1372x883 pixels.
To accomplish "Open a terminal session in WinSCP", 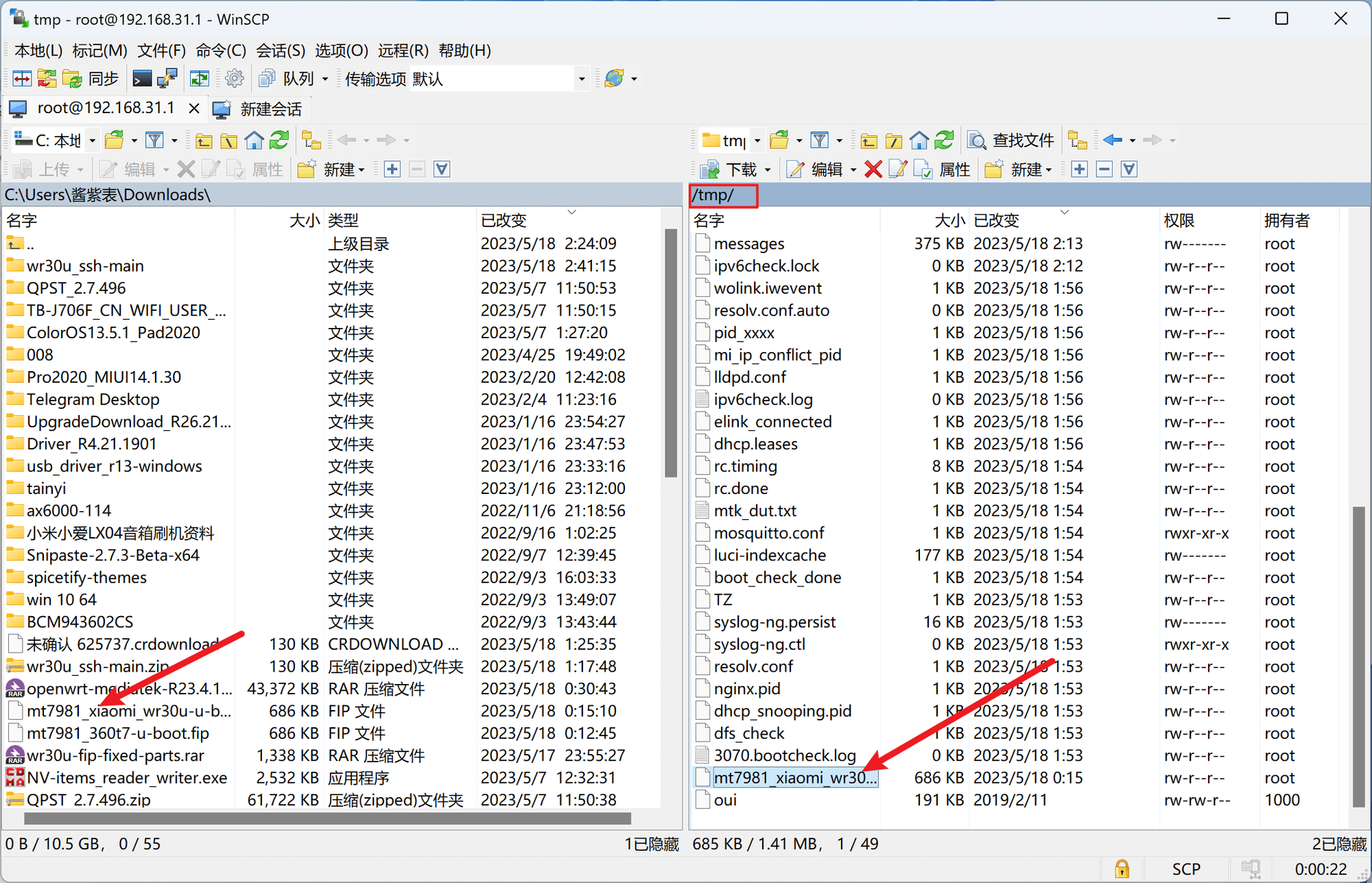I will pyautogui.click(x=142, y=78).
